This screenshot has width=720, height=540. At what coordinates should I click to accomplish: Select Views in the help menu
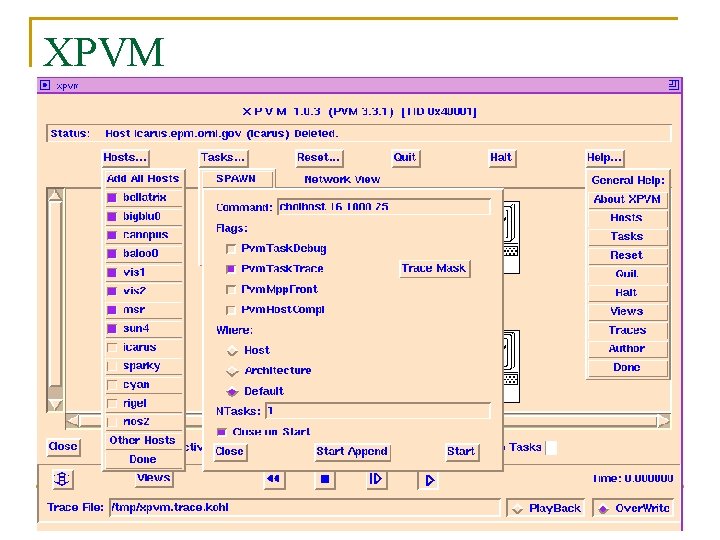[627, 311]
